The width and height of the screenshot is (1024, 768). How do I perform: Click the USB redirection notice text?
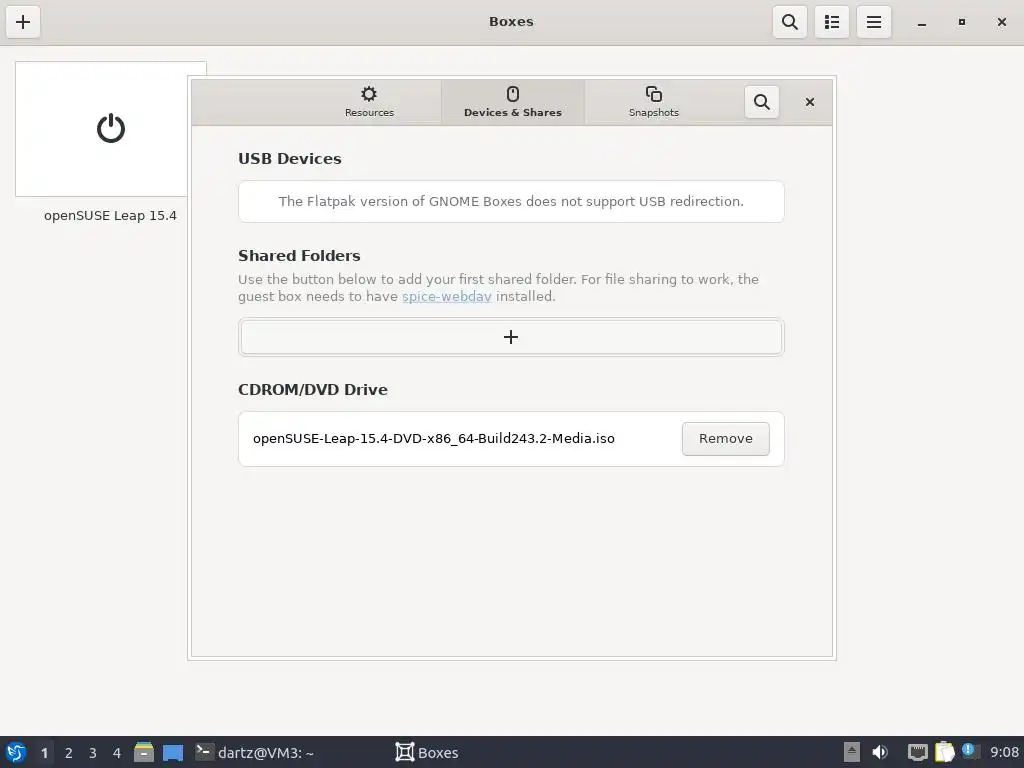pos(511,201)
